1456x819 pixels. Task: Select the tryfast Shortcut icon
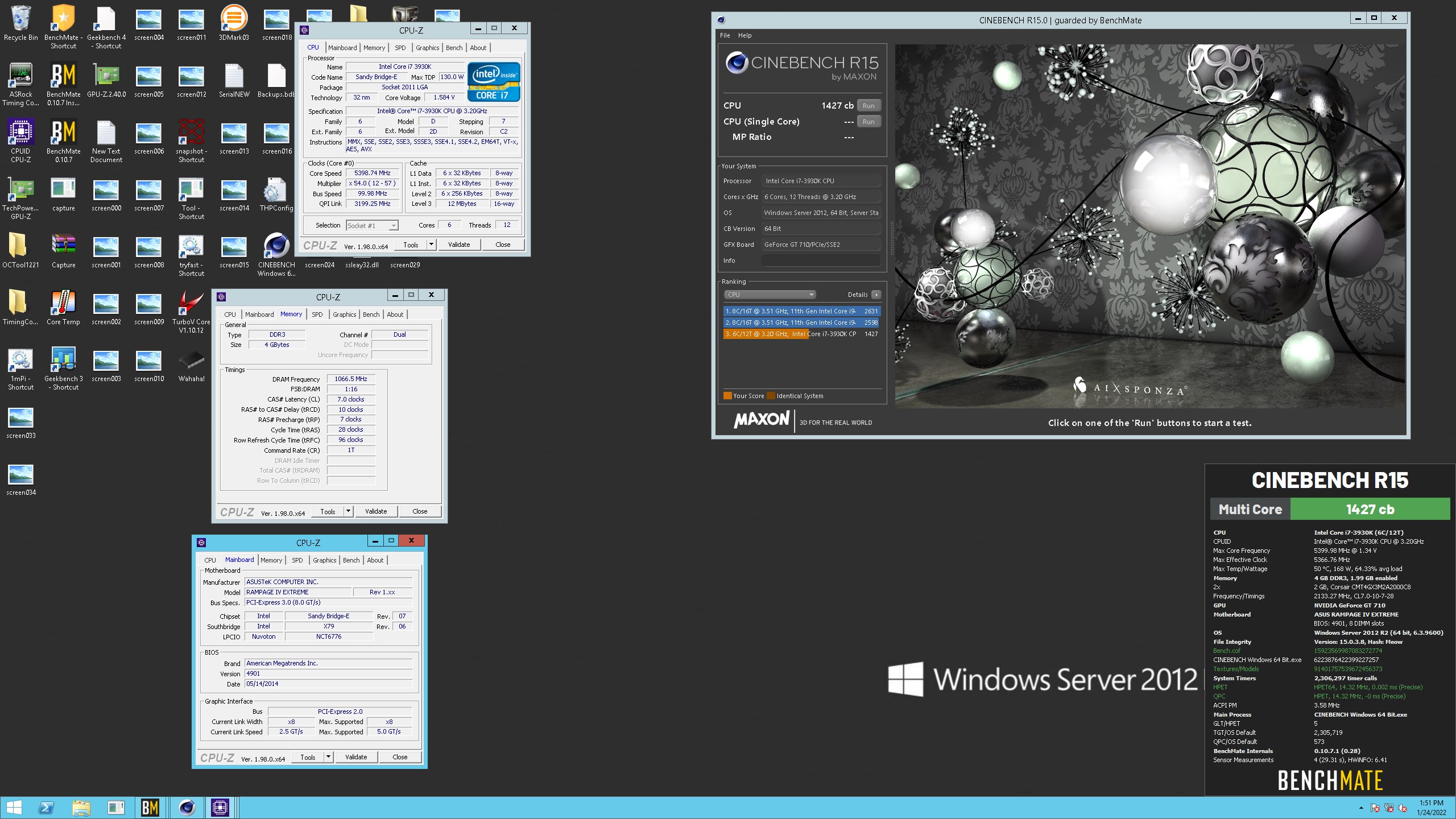192,255
